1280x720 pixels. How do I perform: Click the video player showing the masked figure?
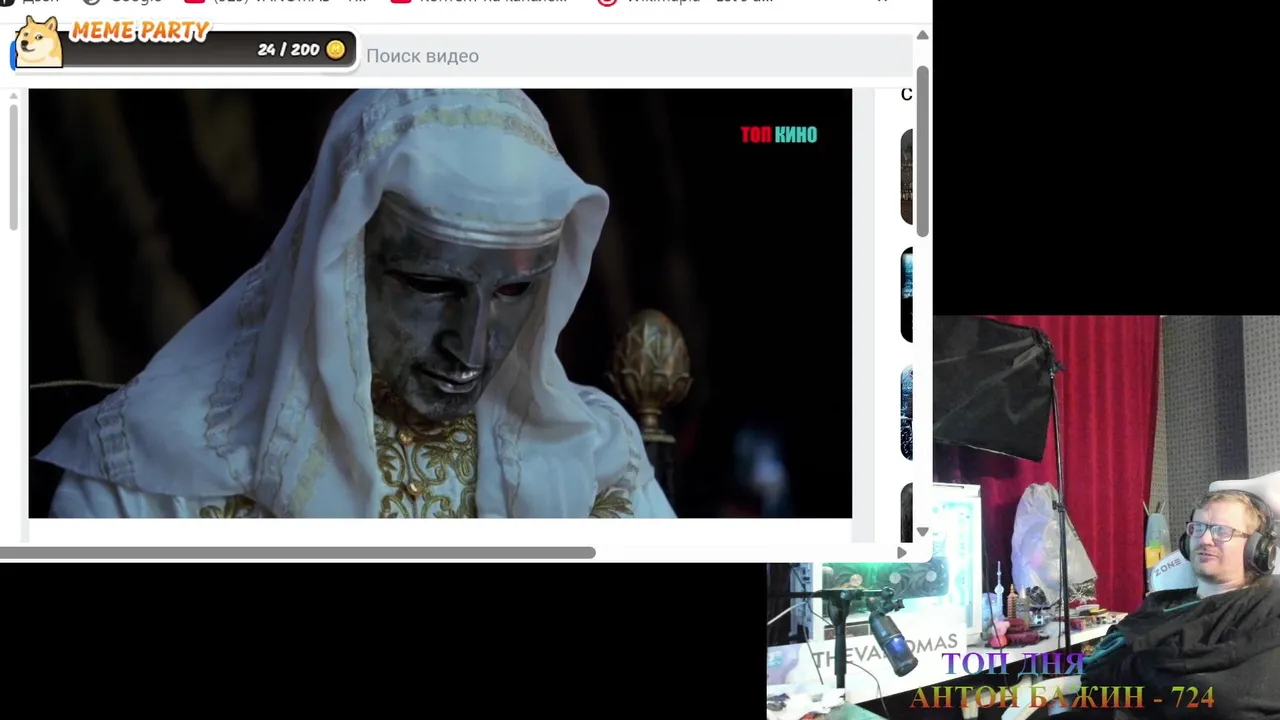[x=440, y=303]
